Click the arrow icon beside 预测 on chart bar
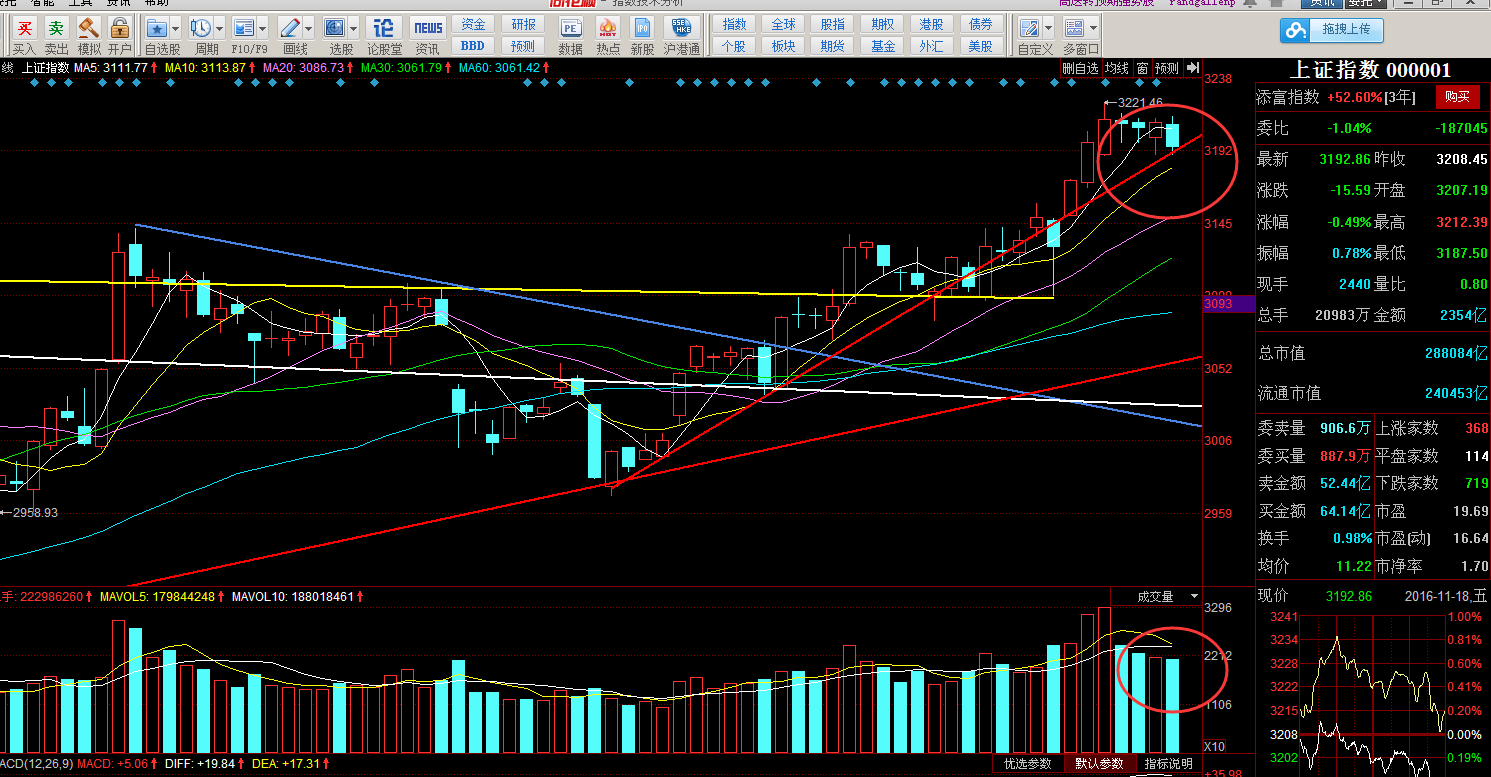 (x=1191, y=68)
